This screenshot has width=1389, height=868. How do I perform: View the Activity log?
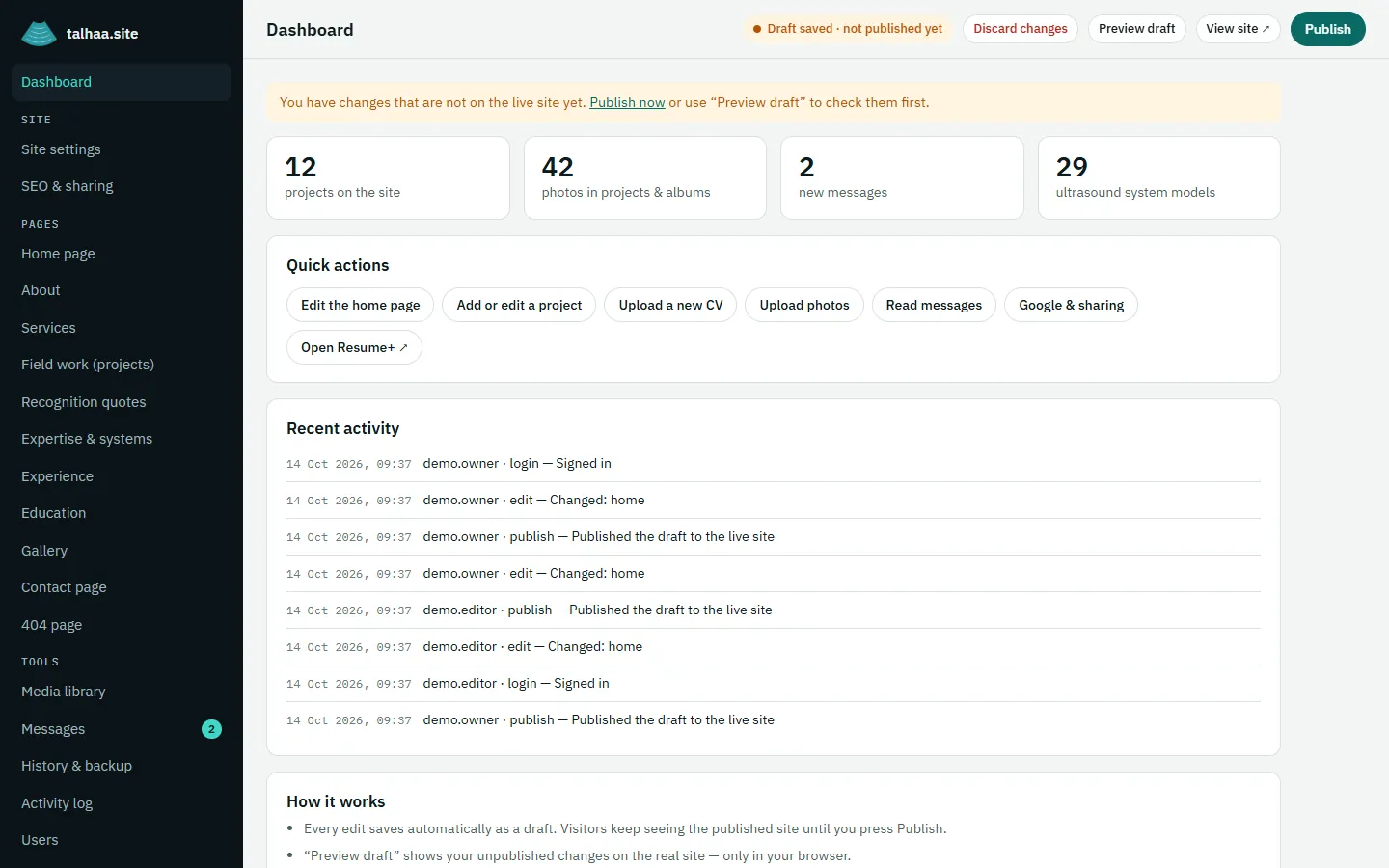(122, 803)
